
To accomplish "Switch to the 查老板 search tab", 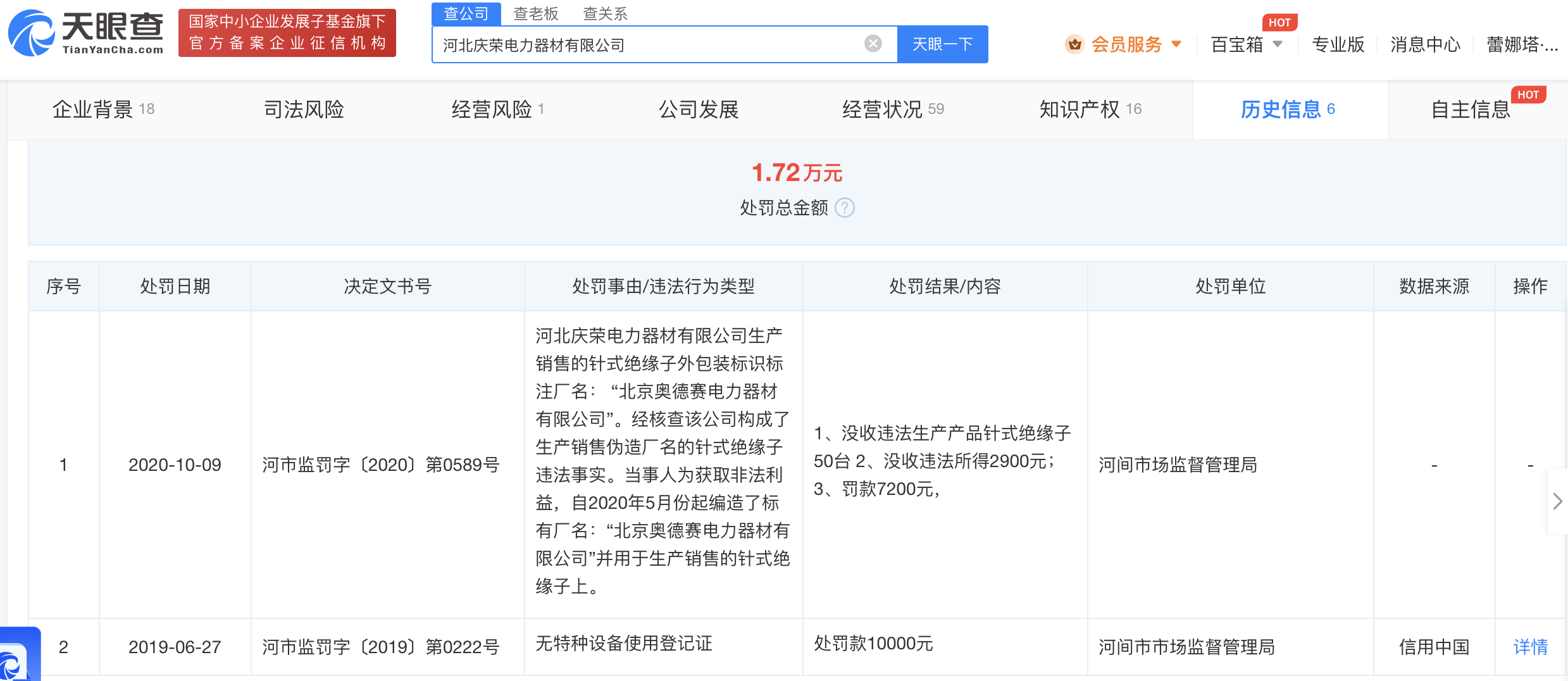I will point(535,13).
